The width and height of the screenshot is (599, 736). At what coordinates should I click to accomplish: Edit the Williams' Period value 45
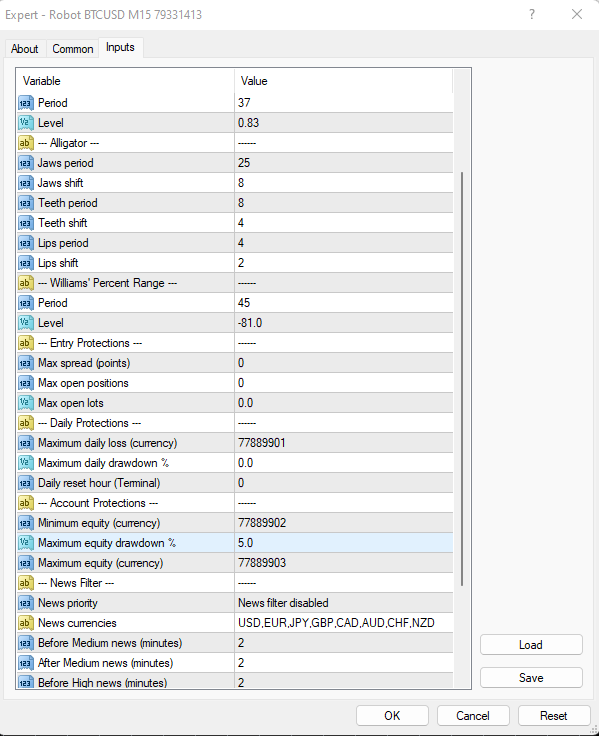point(344,303)
